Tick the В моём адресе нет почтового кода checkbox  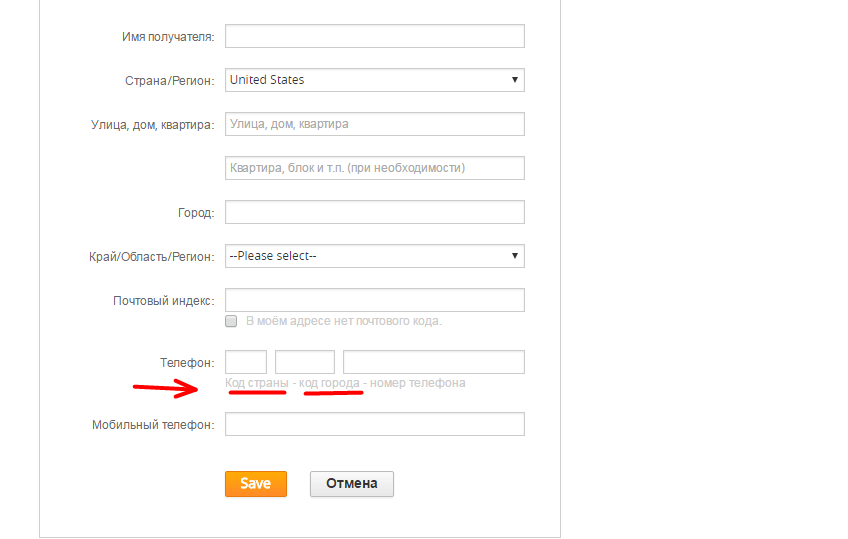(x=231, y=321)
